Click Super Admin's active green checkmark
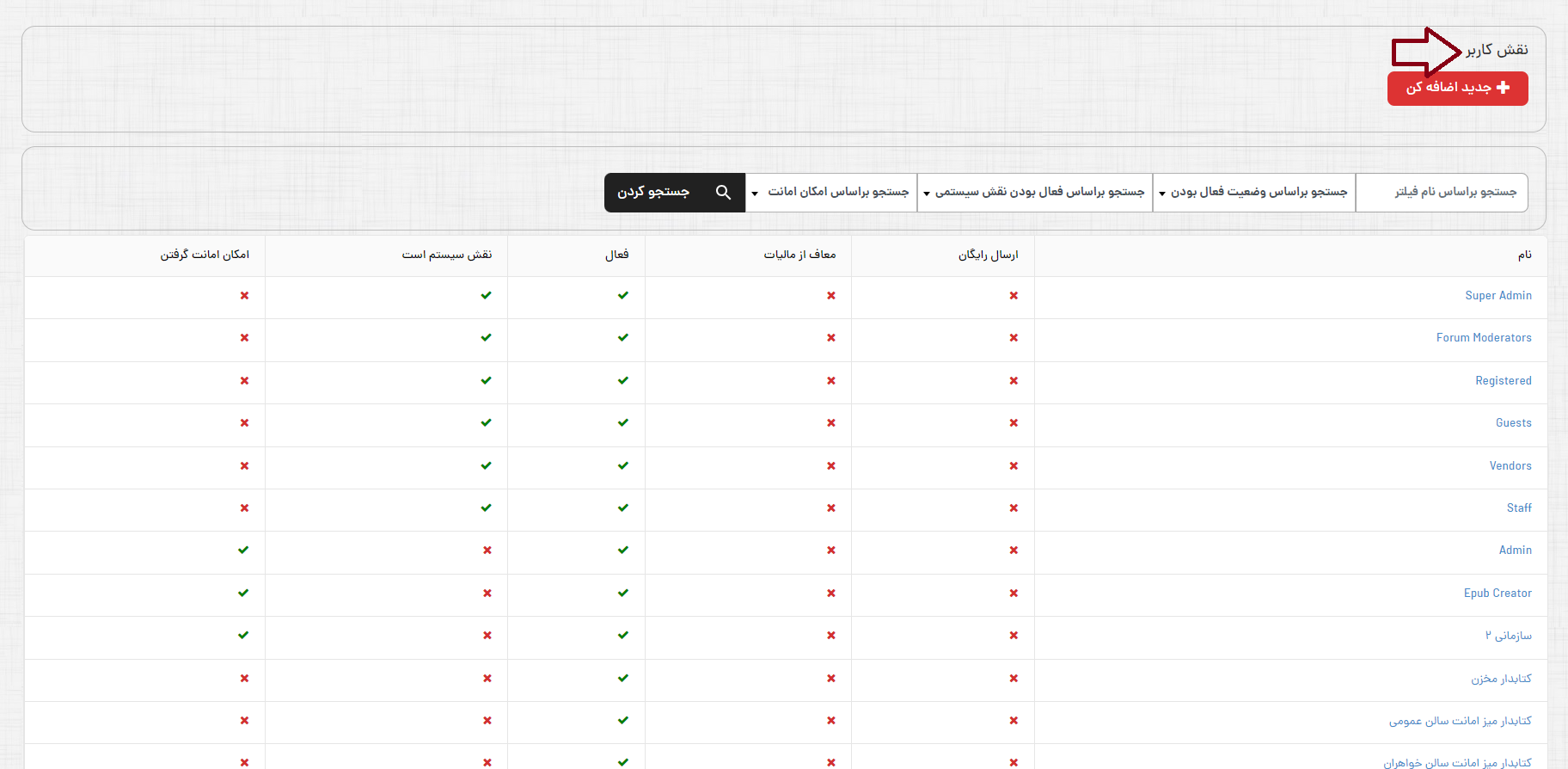 coord(623,296)
